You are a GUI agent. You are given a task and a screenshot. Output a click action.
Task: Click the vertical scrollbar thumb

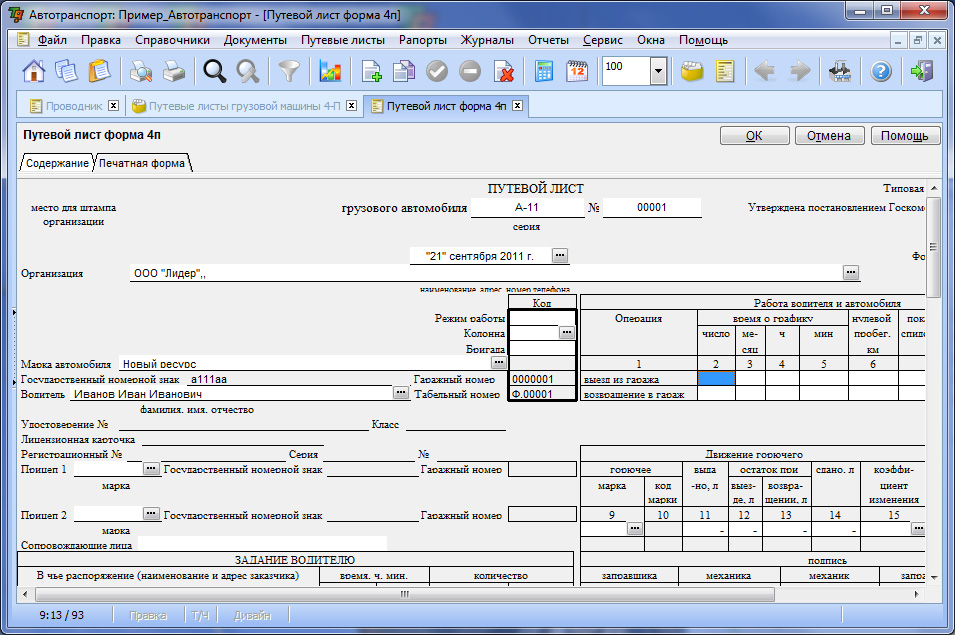click(933, 247)
